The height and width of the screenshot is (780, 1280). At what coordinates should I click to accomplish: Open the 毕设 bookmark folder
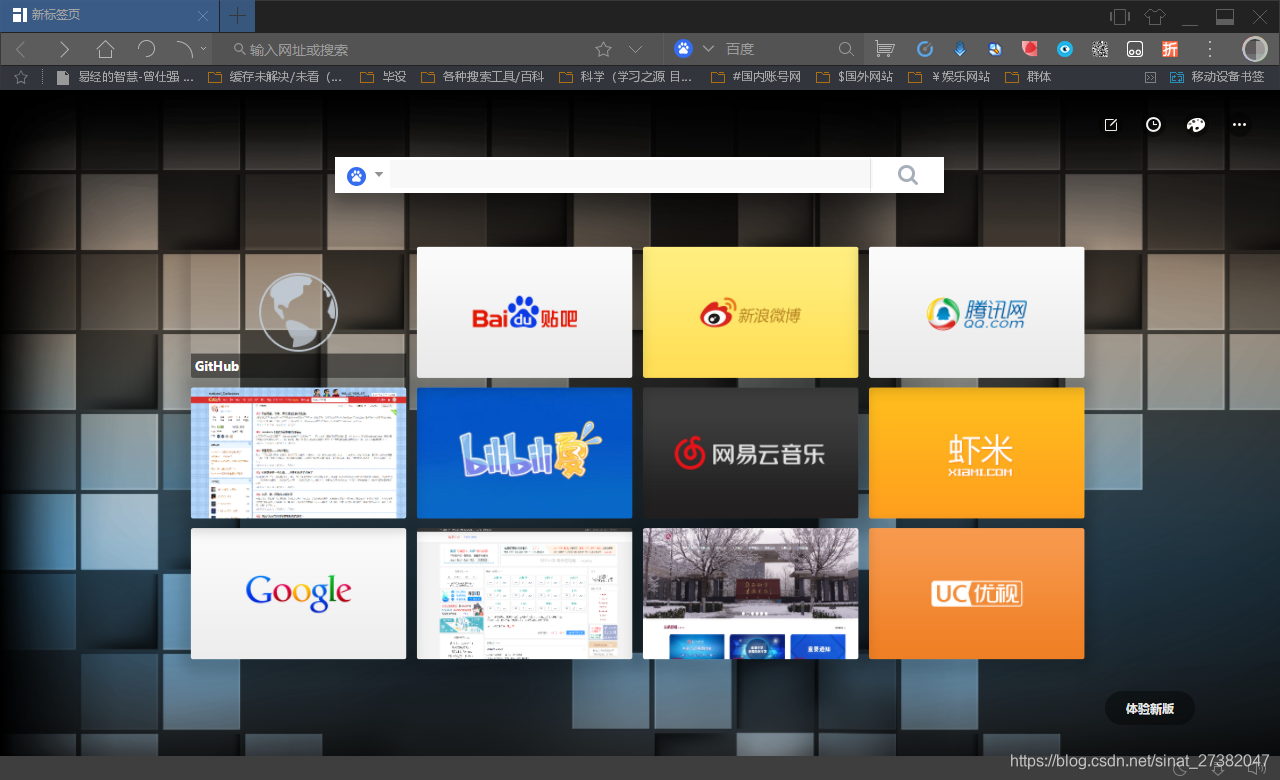point(382,77)
